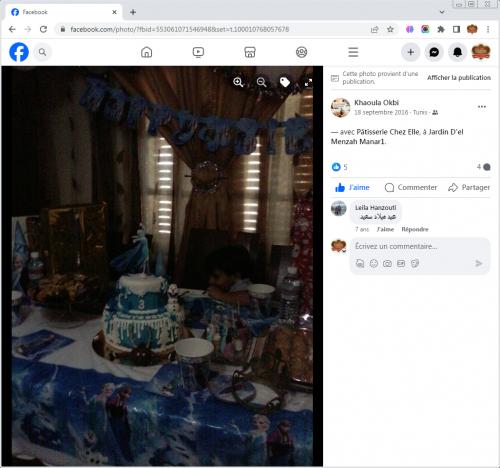Click the colorful circle extension icon

[425, 29]
